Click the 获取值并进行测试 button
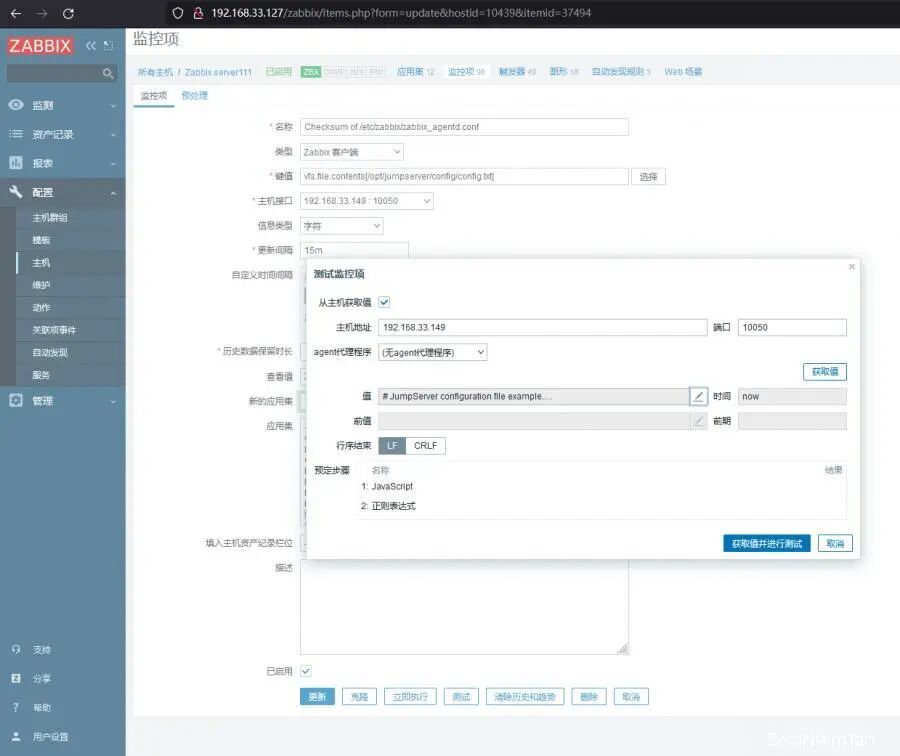900x756 pixels. tap(767, 543)
